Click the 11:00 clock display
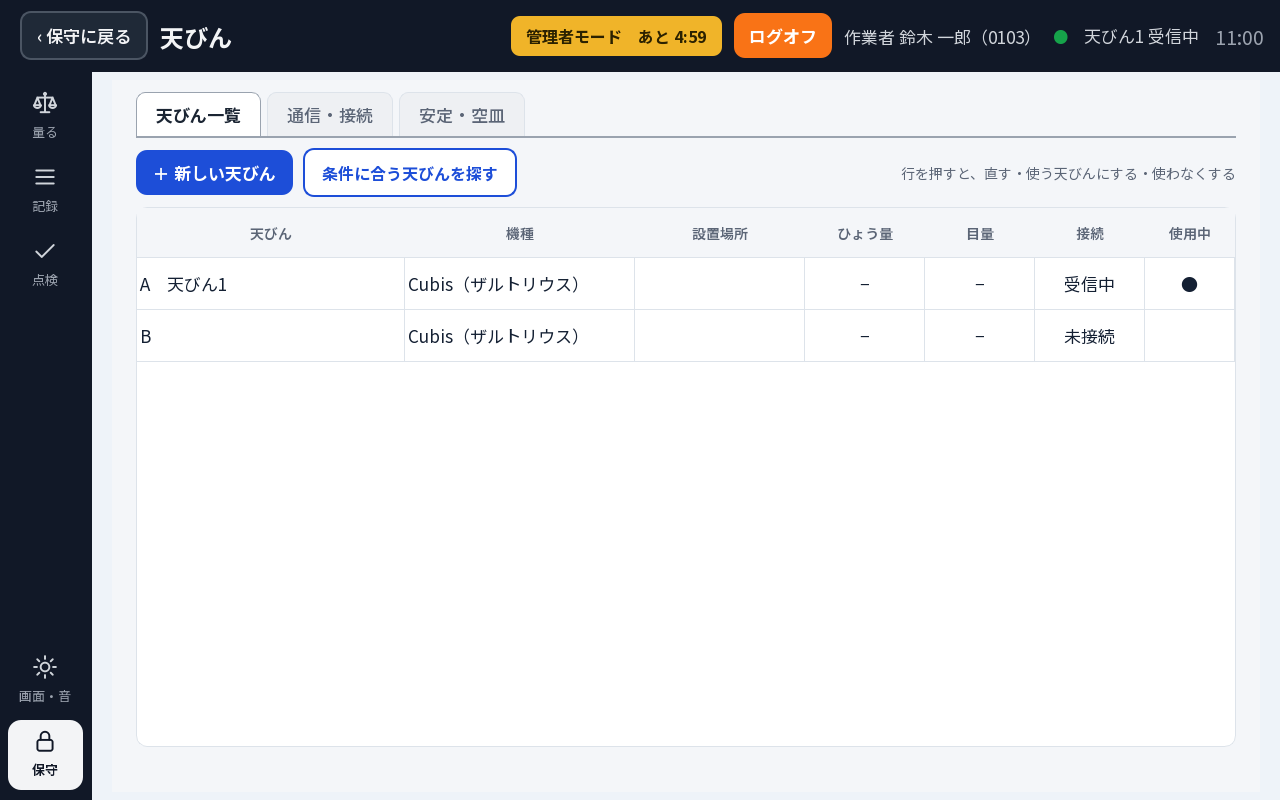 (x=1240, y=37)
